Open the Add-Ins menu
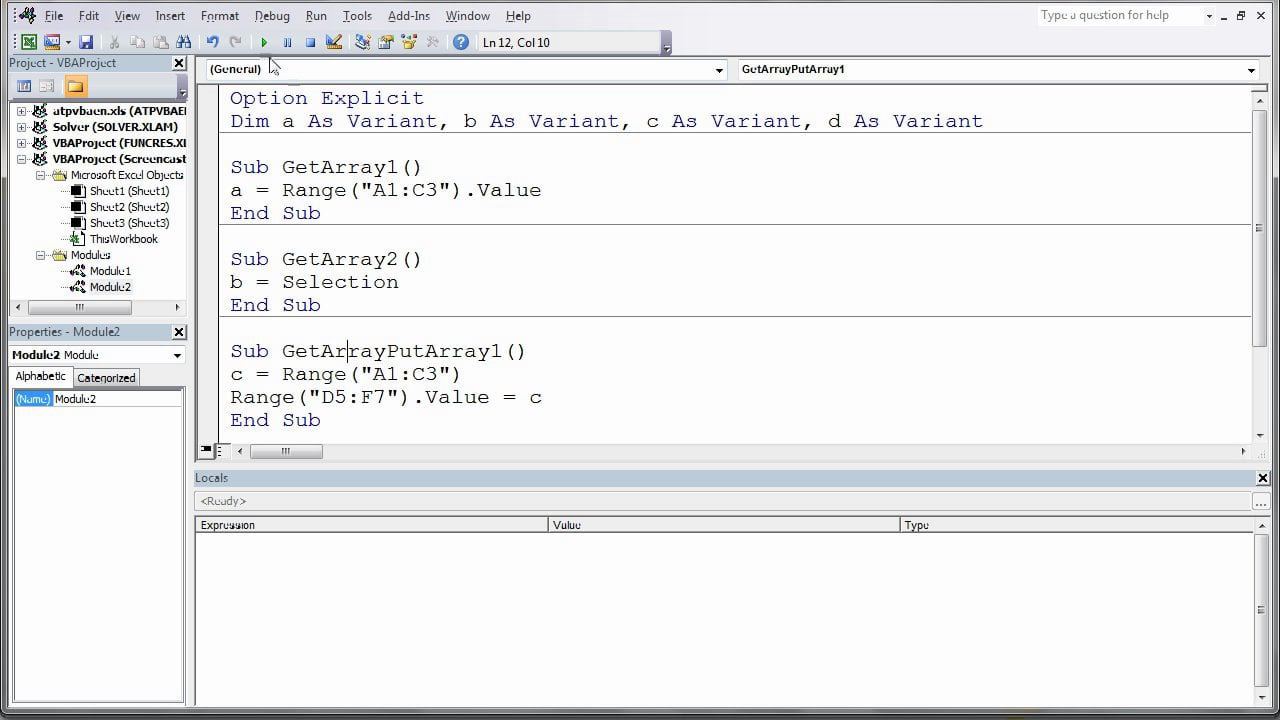1280x720 pixels. (408, 16)
